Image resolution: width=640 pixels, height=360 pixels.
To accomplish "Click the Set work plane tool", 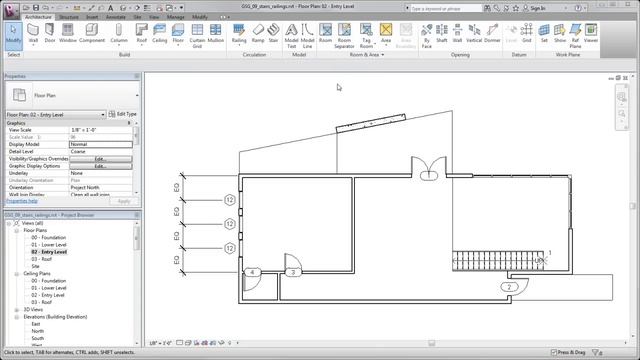I will tap(544, 33).
